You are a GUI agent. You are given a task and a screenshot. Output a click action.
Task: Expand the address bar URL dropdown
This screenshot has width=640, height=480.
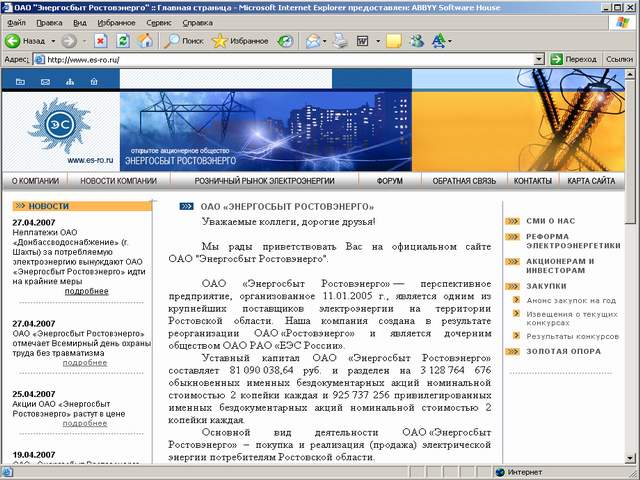coord(539,60)
